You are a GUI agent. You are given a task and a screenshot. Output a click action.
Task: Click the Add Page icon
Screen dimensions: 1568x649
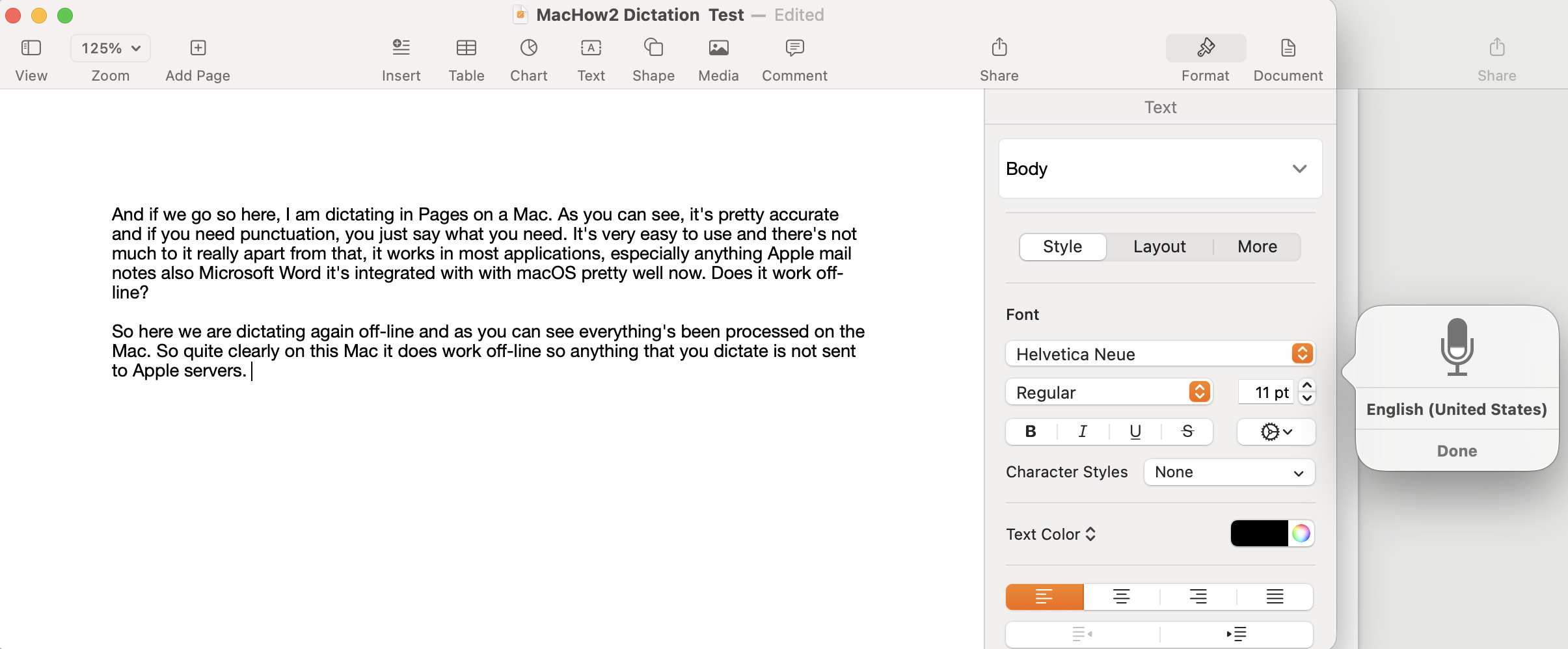pos(198,48)
